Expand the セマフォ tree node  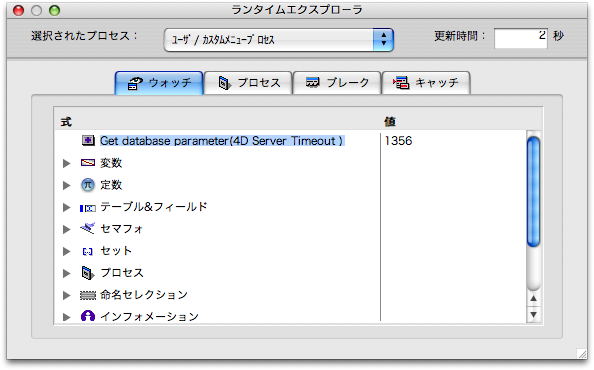pos(67,229)
